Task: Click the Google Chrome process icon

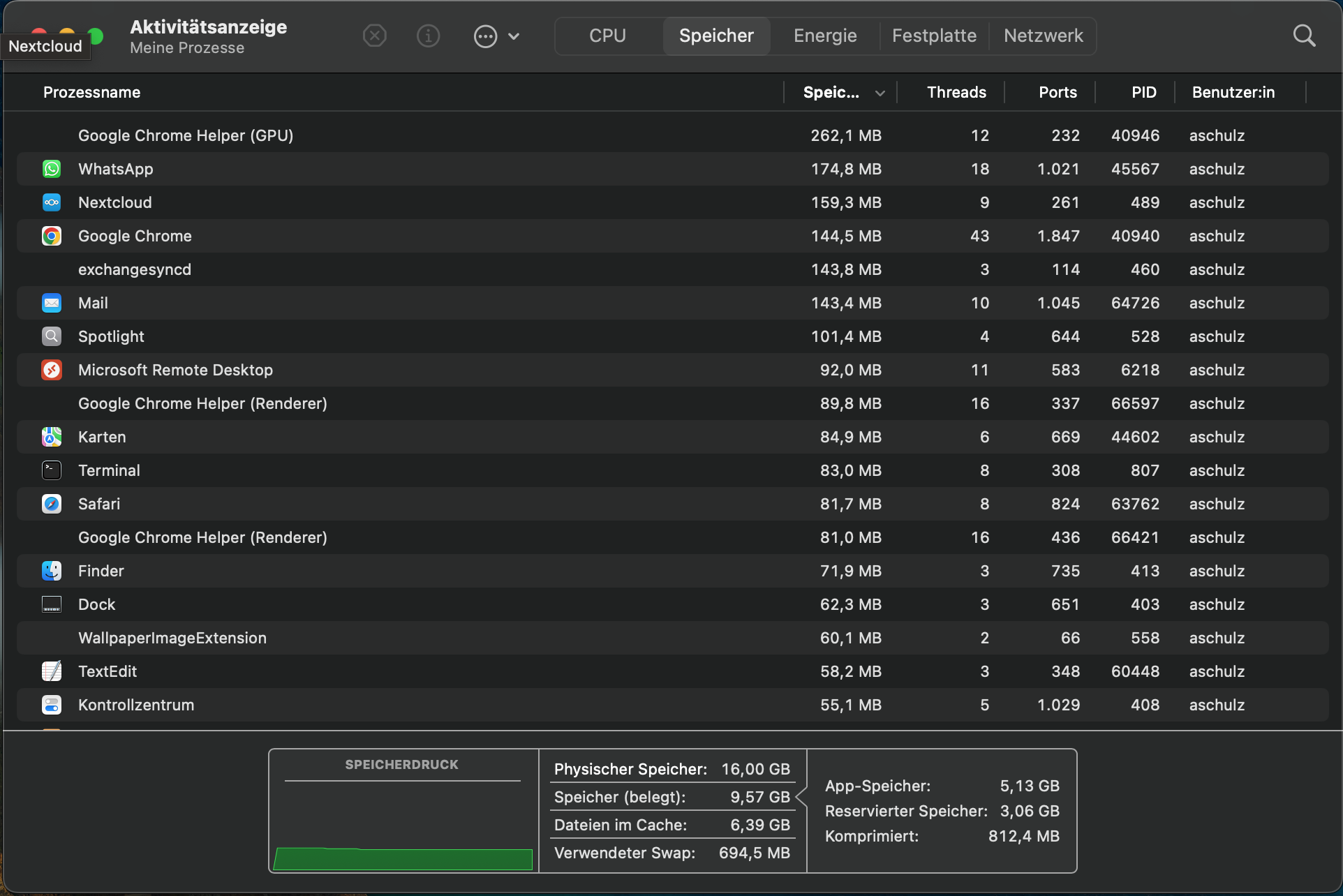Action: pyautogui.click(x=52, y=236)
